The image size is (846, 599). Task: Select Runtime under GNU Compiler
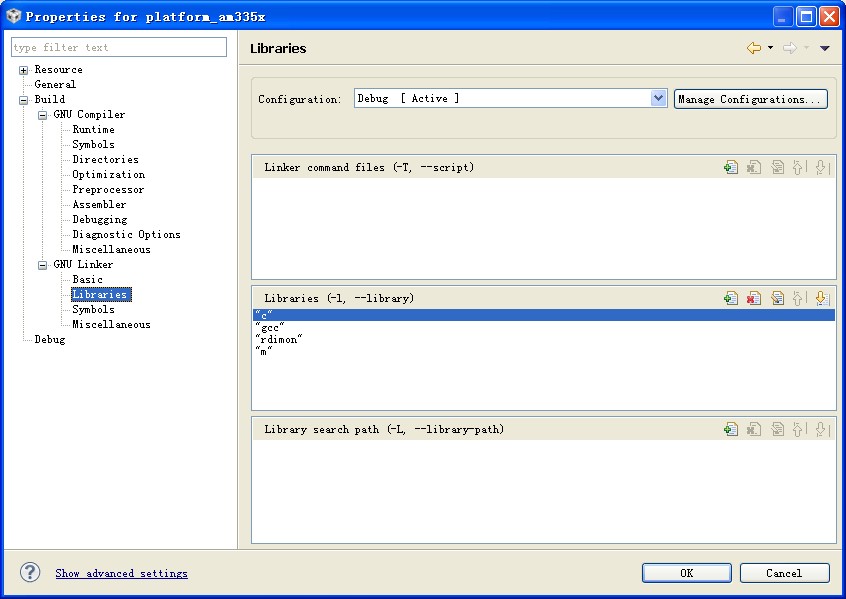(x=93, y=130)
